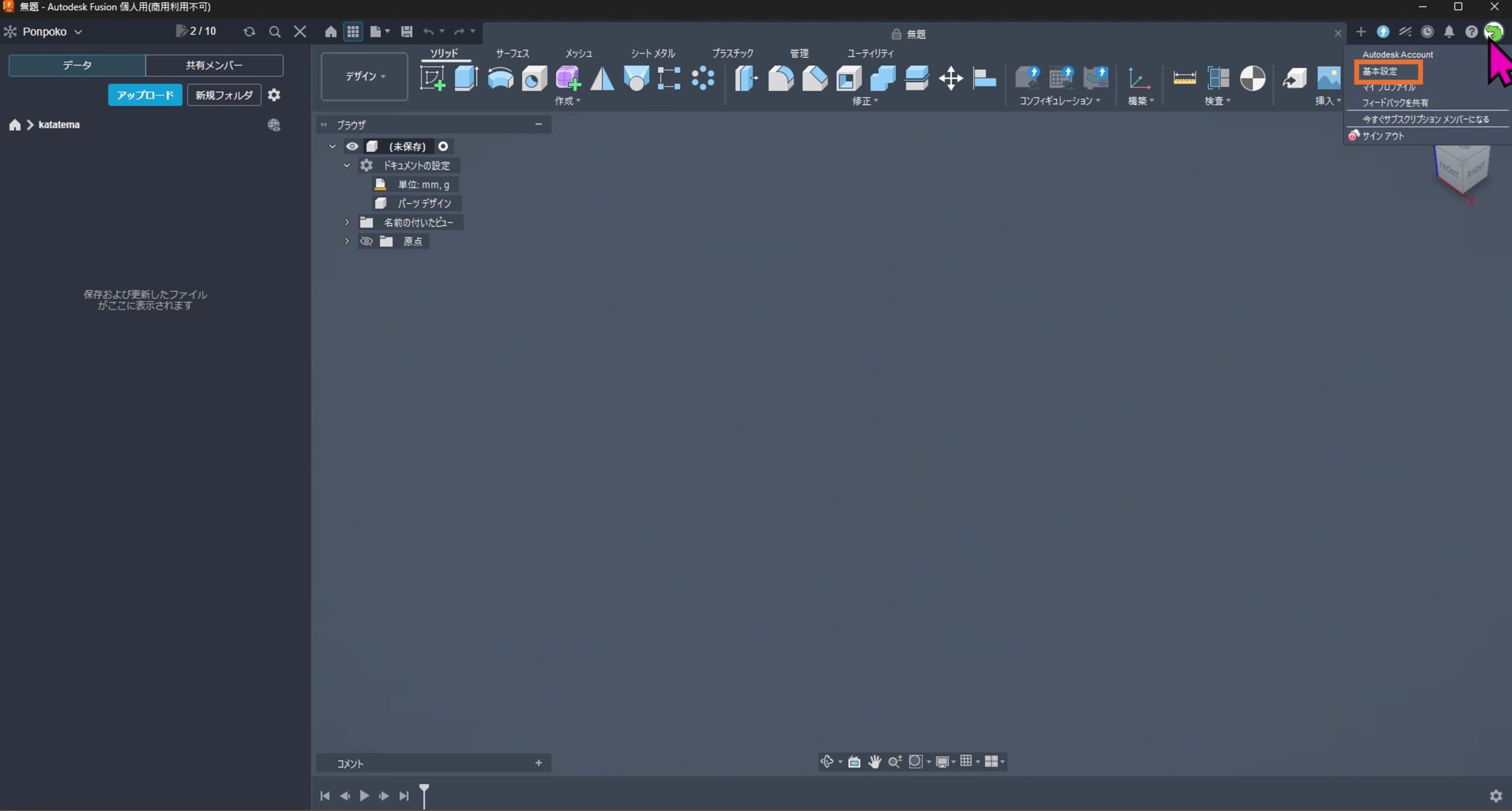Expand the Named Views (名前の付いたビュー) folder
The image size is (1512, 811).
tap(347, 222)
